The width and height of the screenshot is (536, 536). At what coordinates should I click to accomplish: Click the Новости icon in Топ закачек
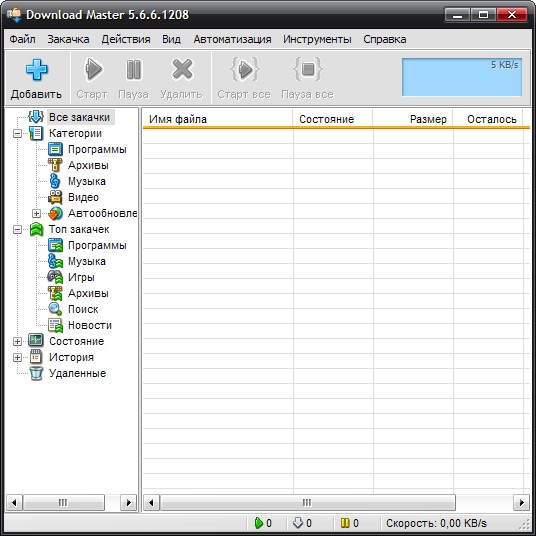click(x=55, y=325)
